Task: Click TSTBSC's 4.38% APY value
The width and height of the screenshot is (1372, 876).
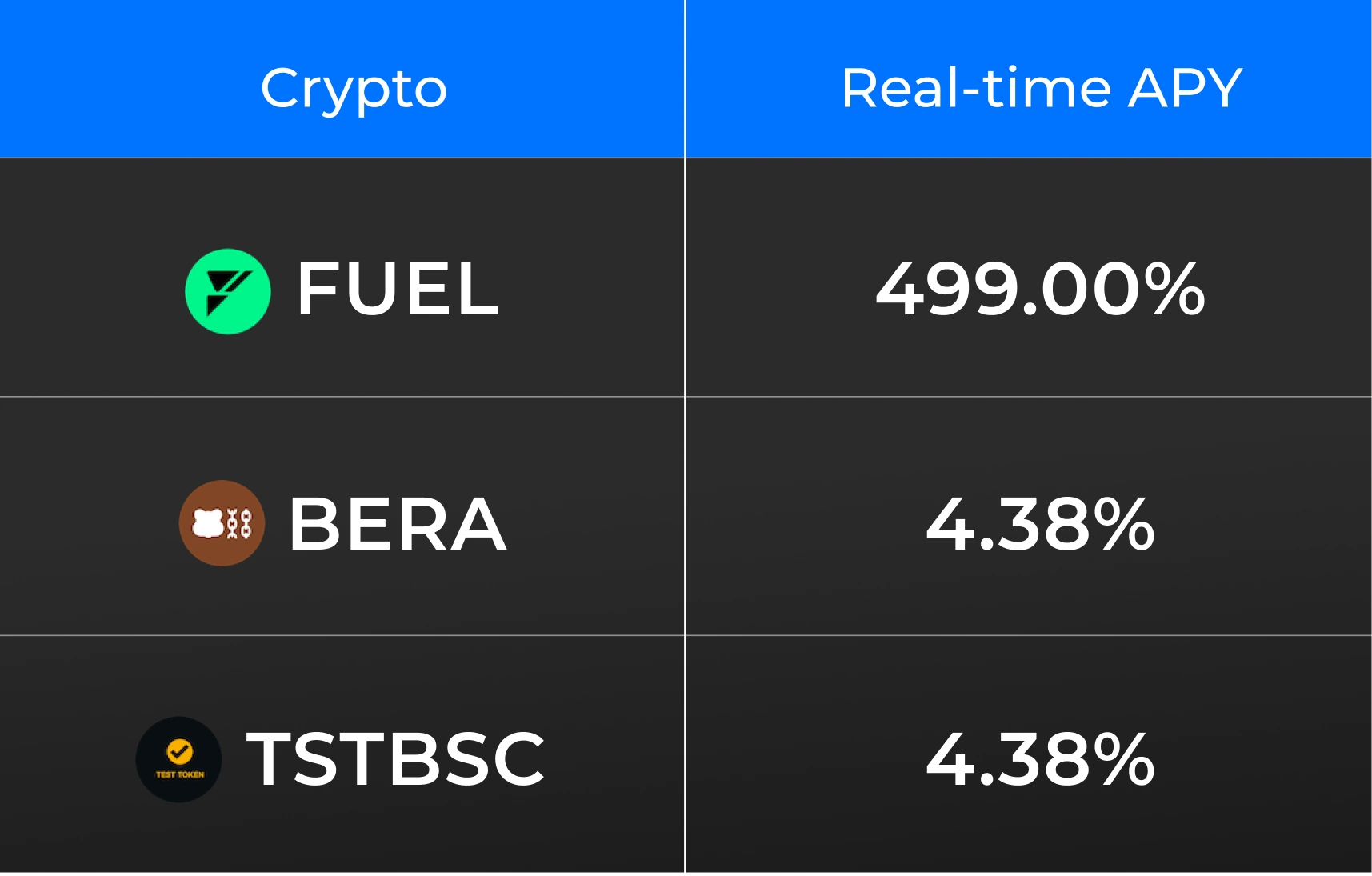Action: pos(1040,759)
